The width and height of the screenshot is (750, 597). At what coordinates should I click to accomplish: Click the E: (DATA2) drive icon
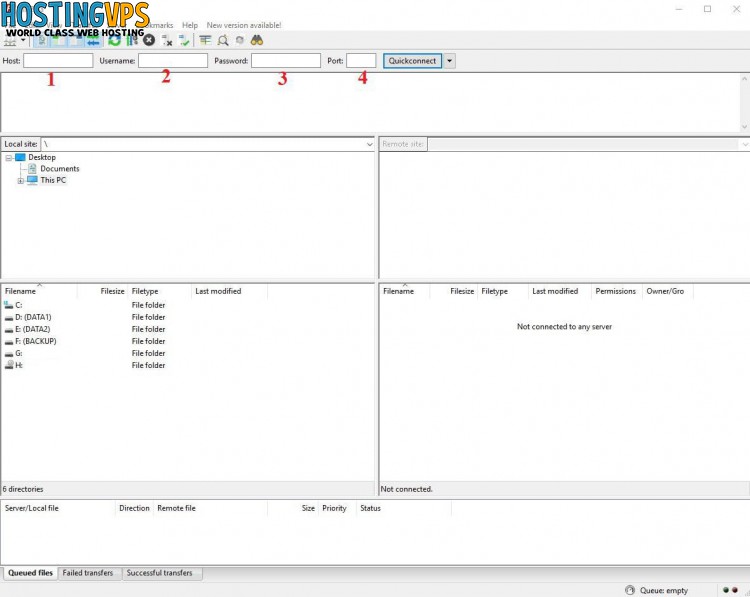pyautogui.click(x=9, y=329)
